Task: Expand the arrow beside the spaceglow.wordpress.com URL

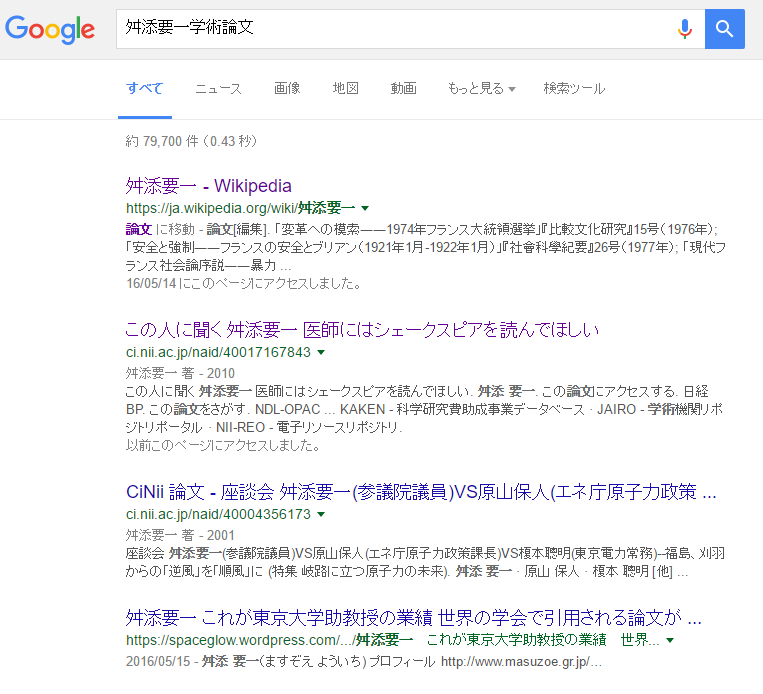Action: click(669, 640)
